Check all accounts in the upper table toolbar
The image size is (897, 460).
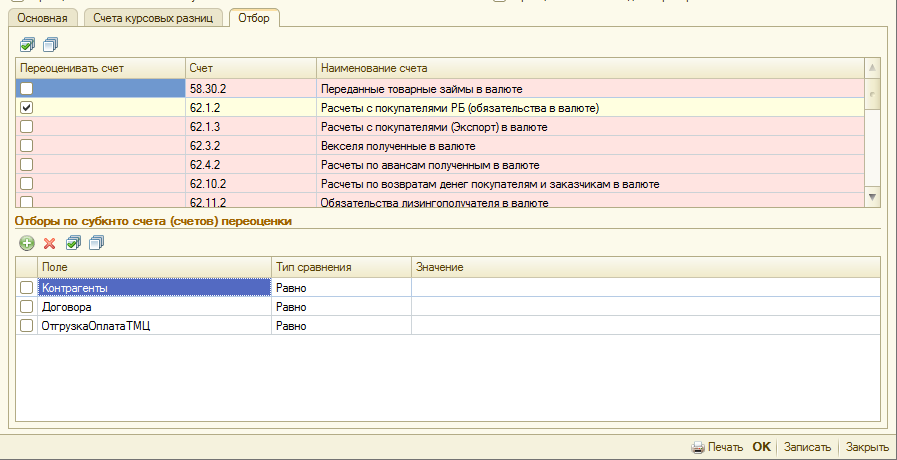click(27, 44)
